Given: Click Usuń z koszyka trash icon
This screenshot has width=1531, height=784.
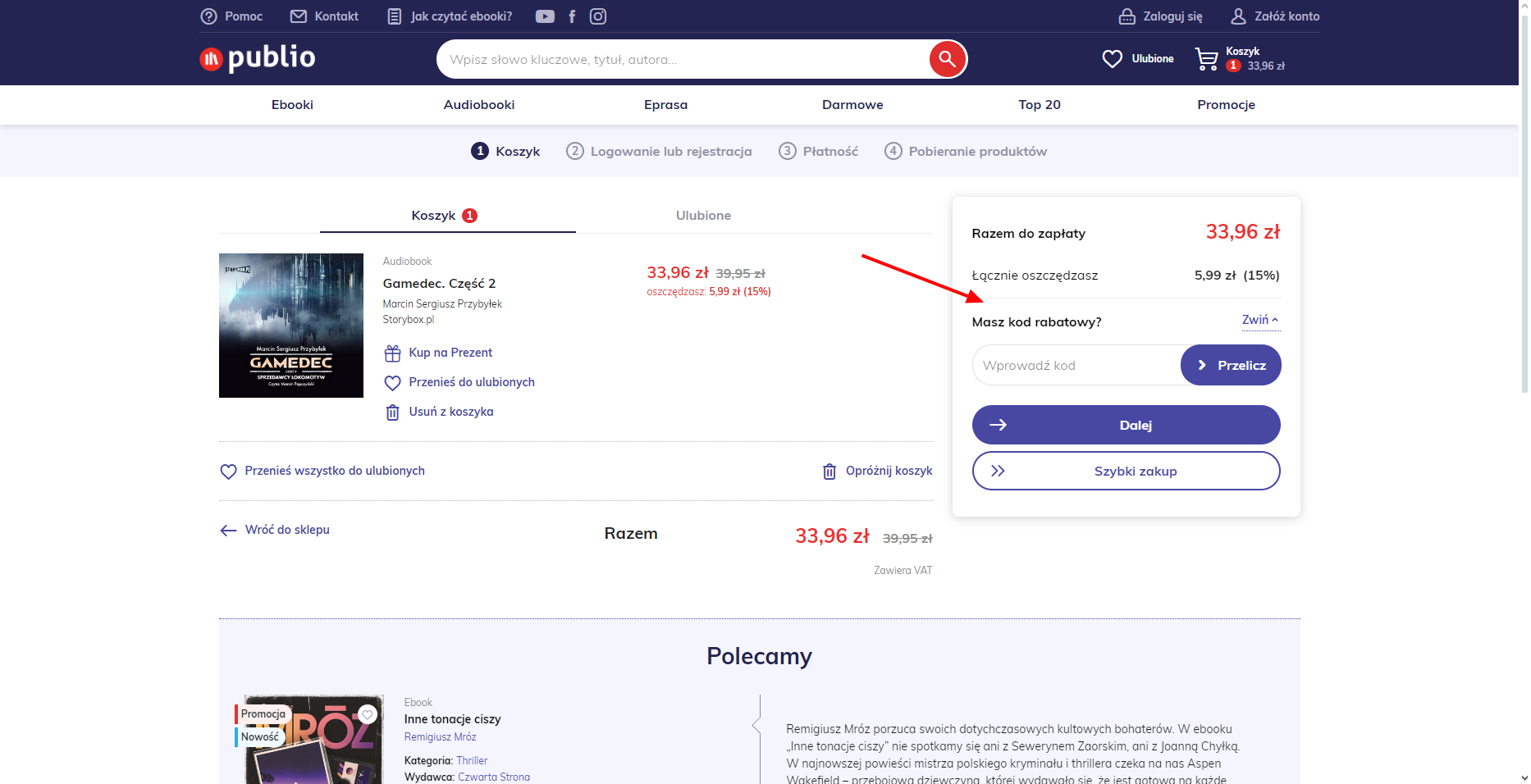Looking at the screenshot, I should tap(393, 413).
